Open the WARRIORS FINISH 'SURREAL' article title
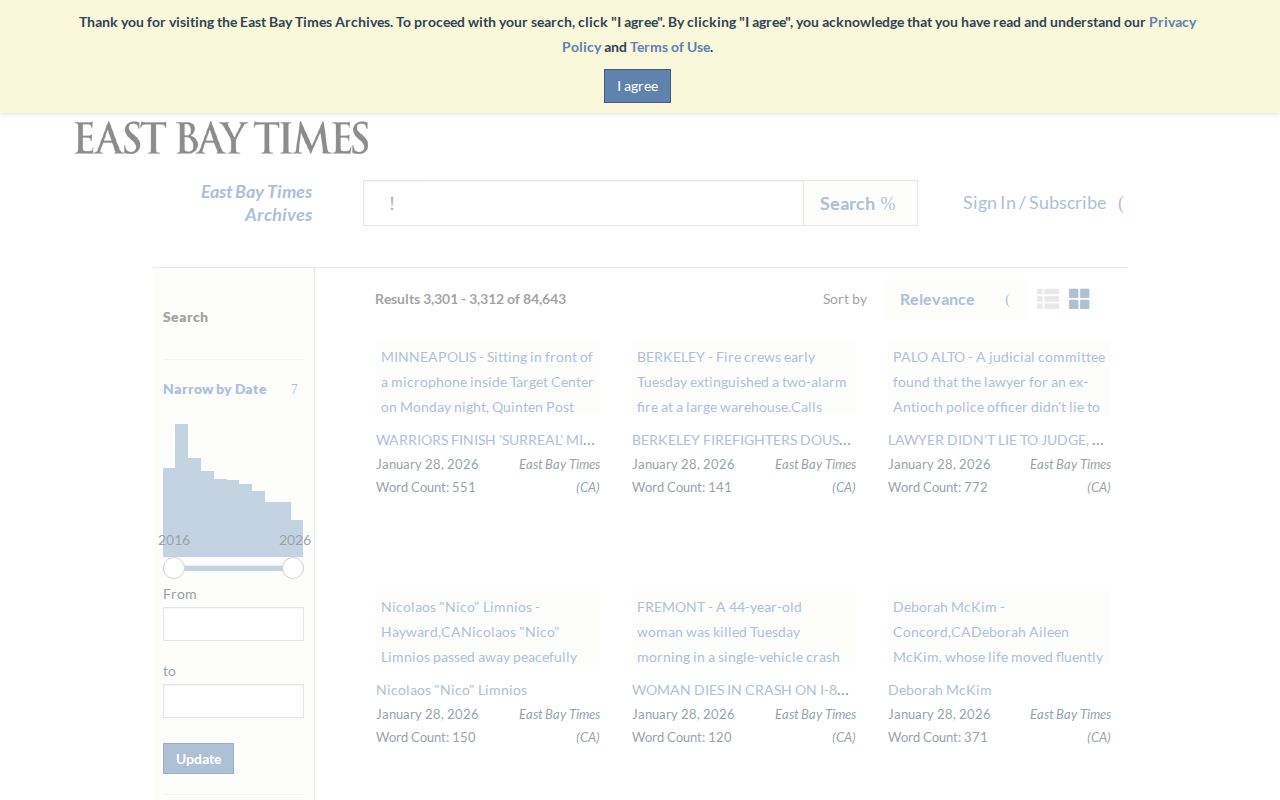The height and width of the screenshot is (800, 1280). pos(488,440)
